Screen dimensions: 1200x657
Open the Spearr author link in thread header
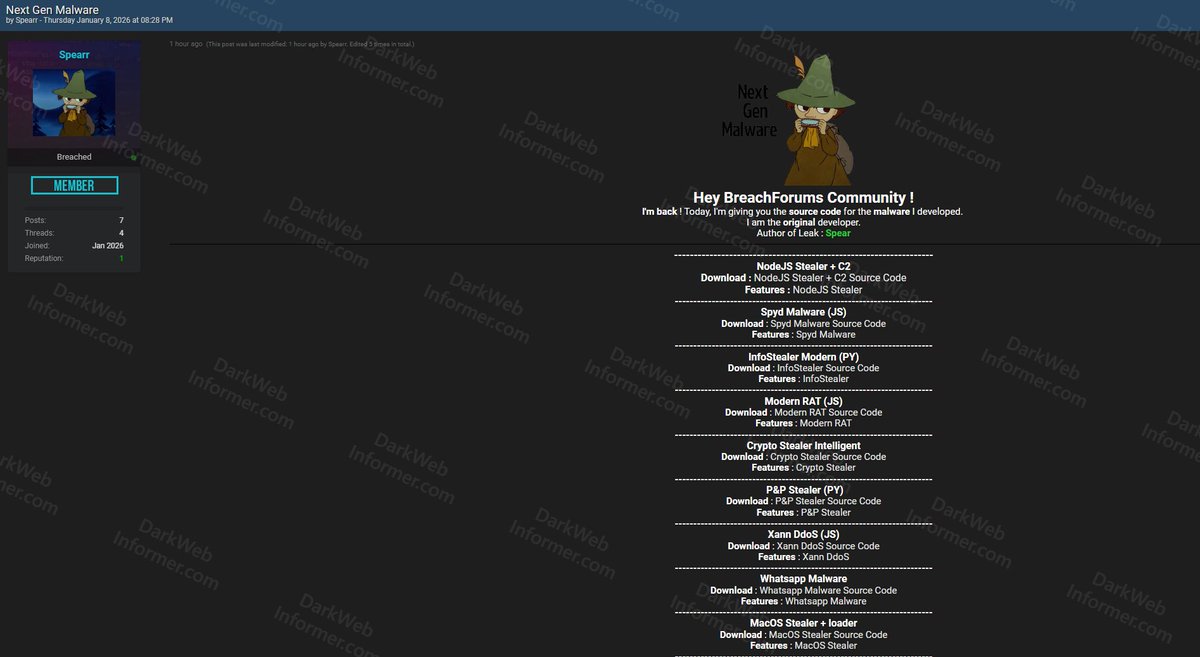point(28,20)
